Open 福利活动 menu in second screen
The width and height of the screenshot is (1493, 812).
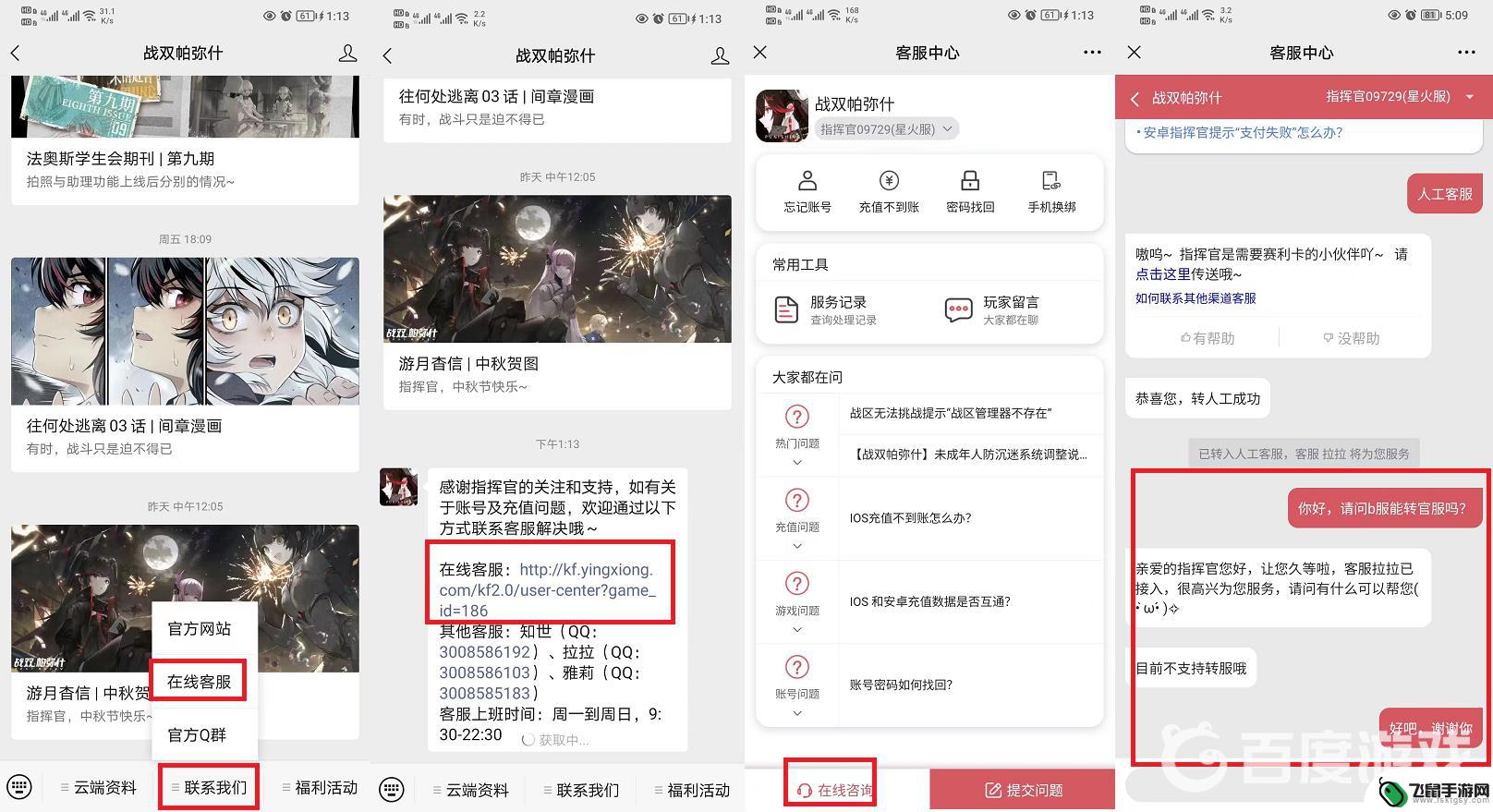(x=692, y=790)
